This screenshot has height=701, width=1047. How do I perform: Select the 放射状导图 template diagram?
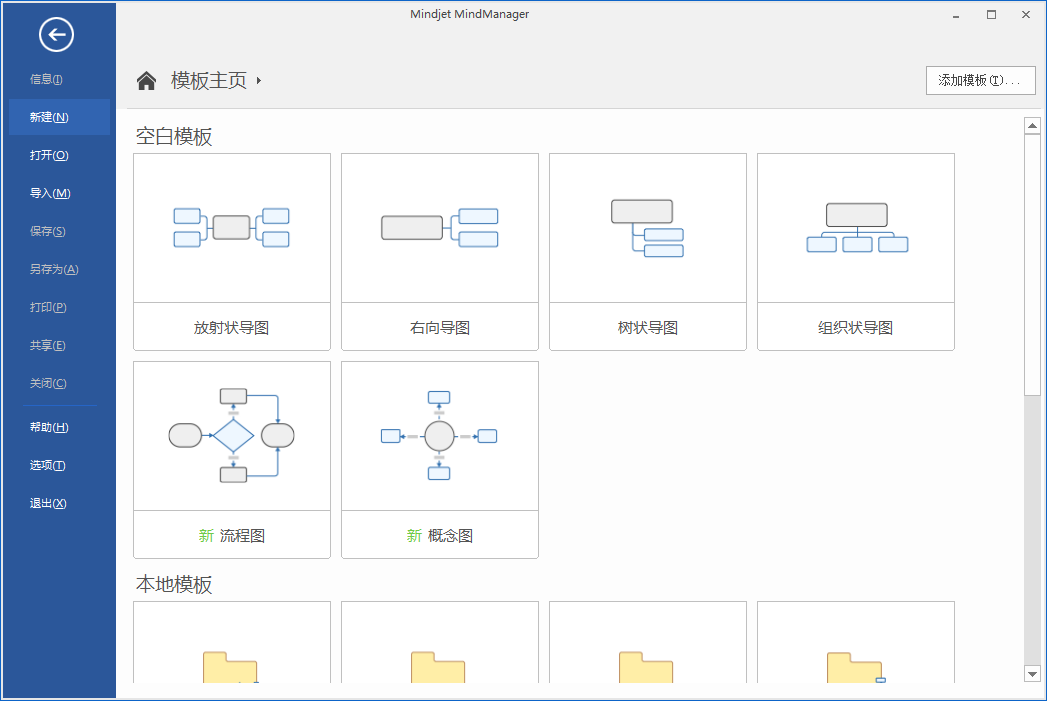tap(232, 228)
